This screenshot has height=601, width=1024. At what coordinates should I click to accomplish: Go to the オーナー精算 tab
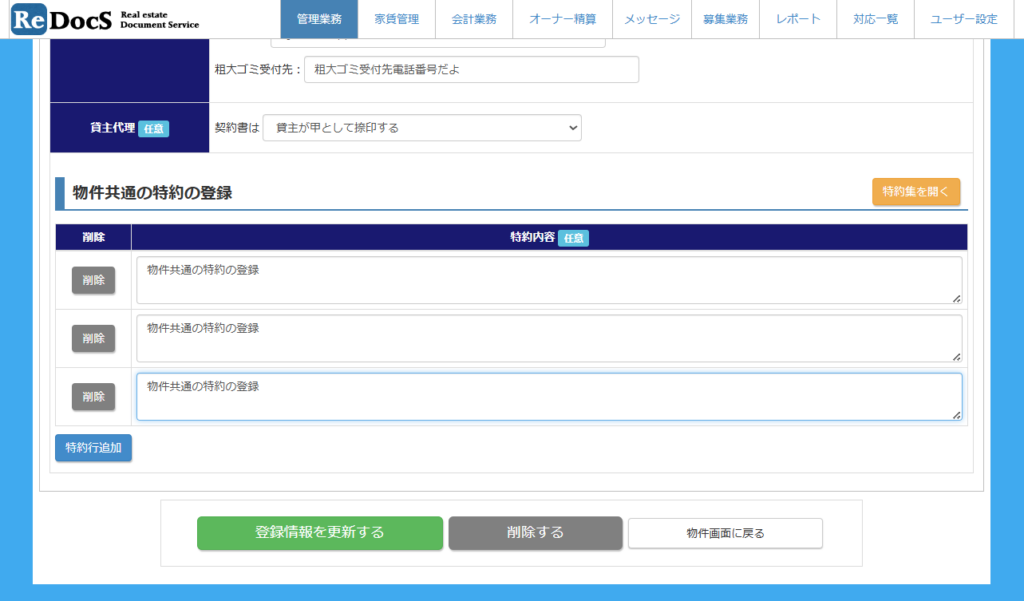point(562,19)
